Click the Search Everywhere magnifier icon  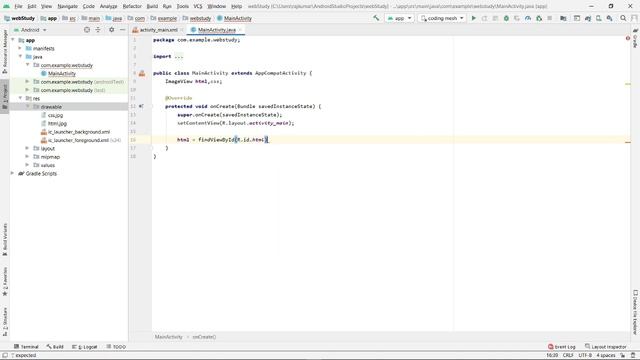623,18
